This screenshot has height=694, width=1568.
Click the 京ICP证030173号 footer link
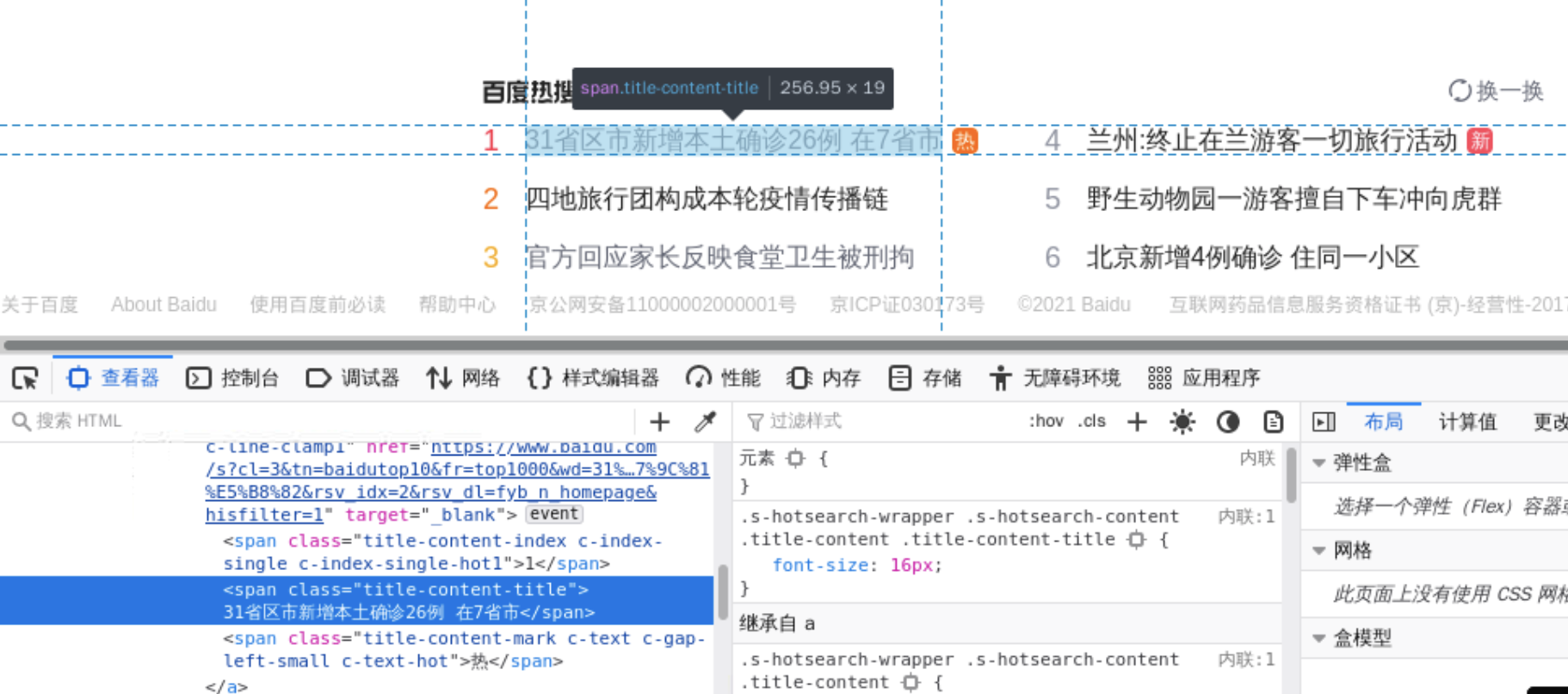pos(906,305)
